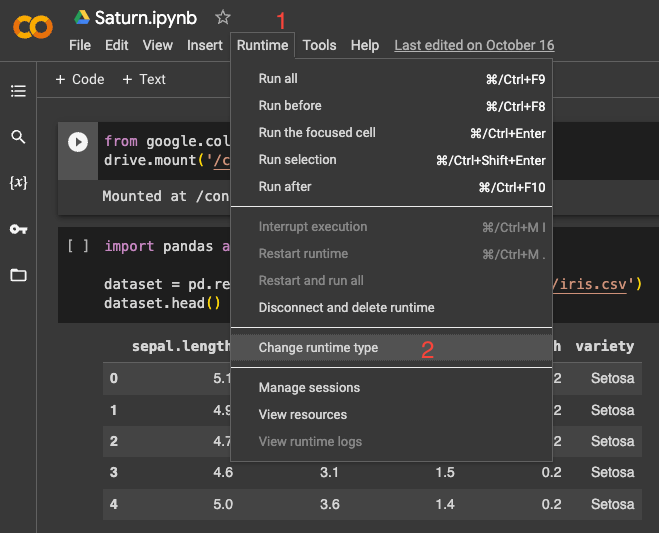
Task: Run the drive mount cell
Action: tap(77, 142)
